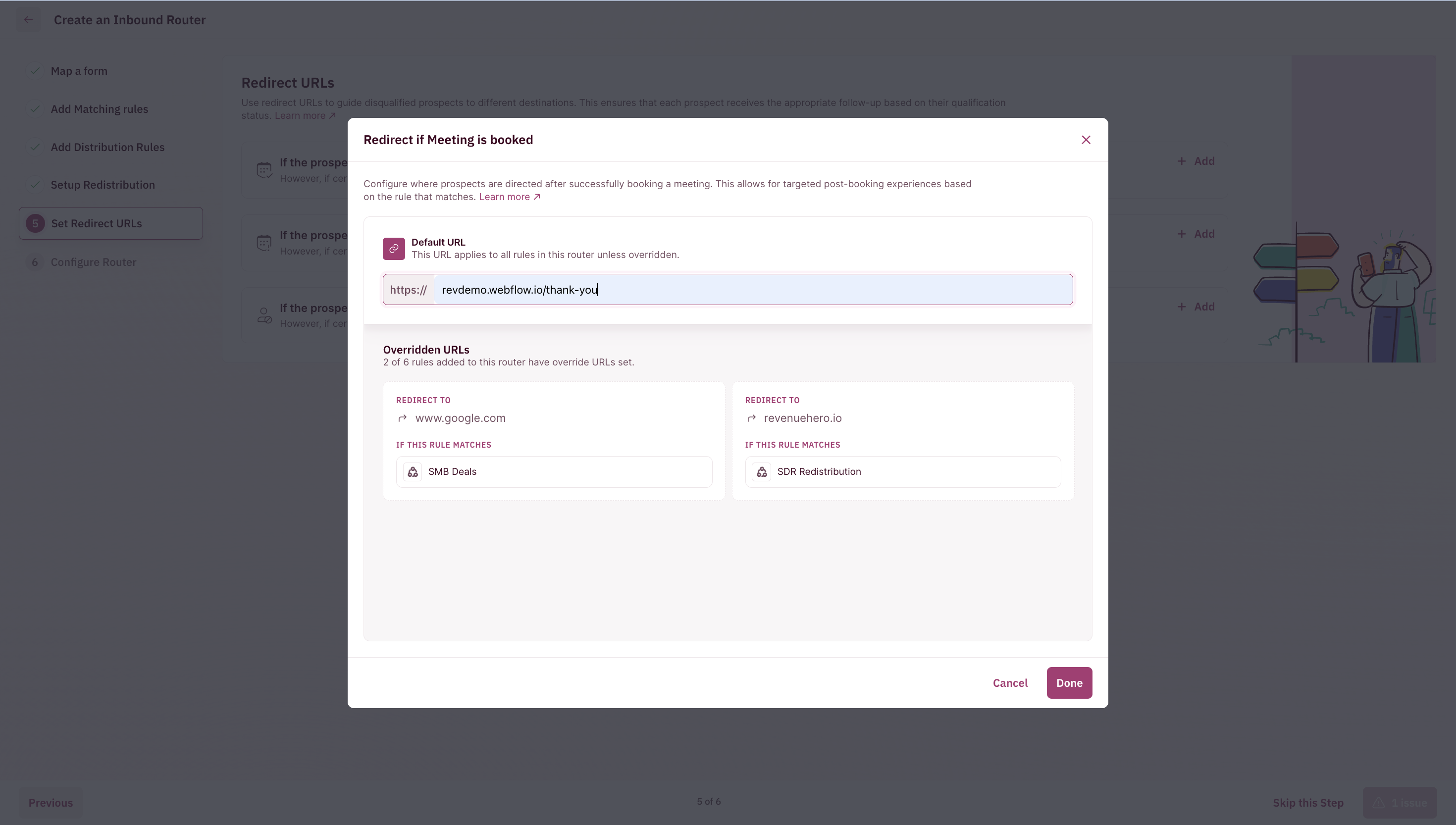1456x825 pixels.
Task: Click the person icon in the third redirect row
Action: point(264,315)
